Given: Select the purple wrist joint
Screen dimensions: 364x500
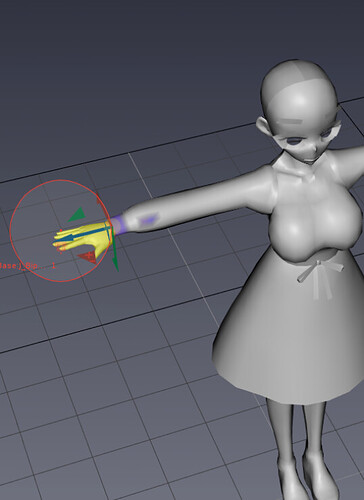Looking at the screenshot, I should pos(118,224).
